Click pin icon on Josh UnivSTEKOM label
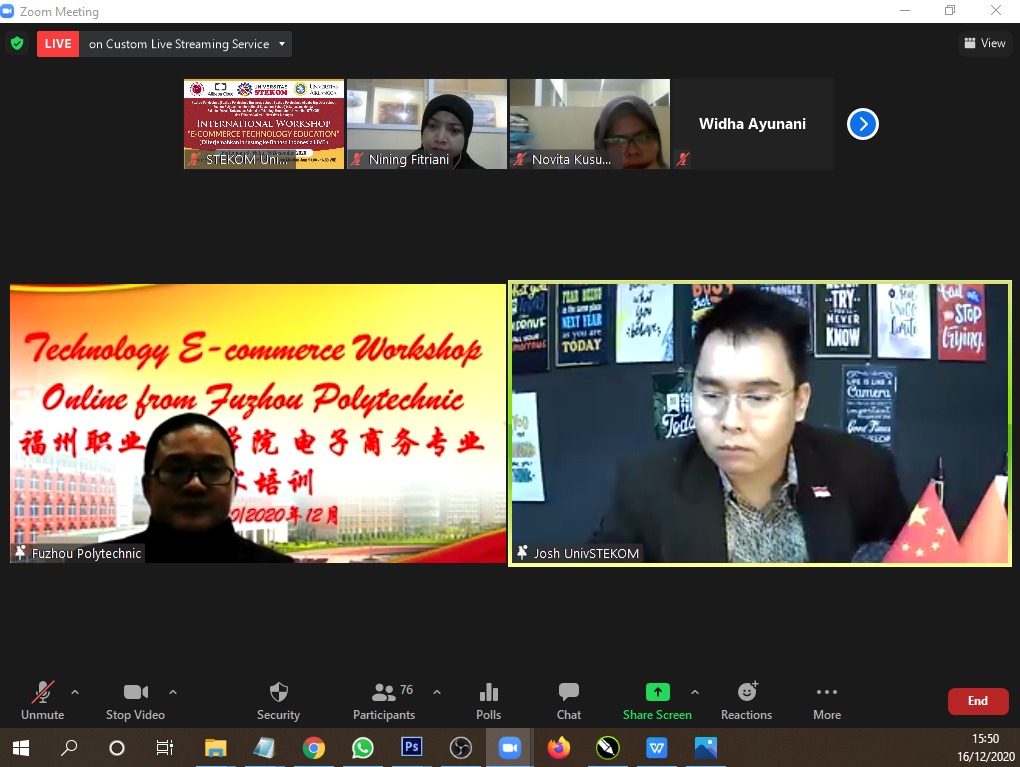This screenshot has width=1020, height=767. pos(522,553)
